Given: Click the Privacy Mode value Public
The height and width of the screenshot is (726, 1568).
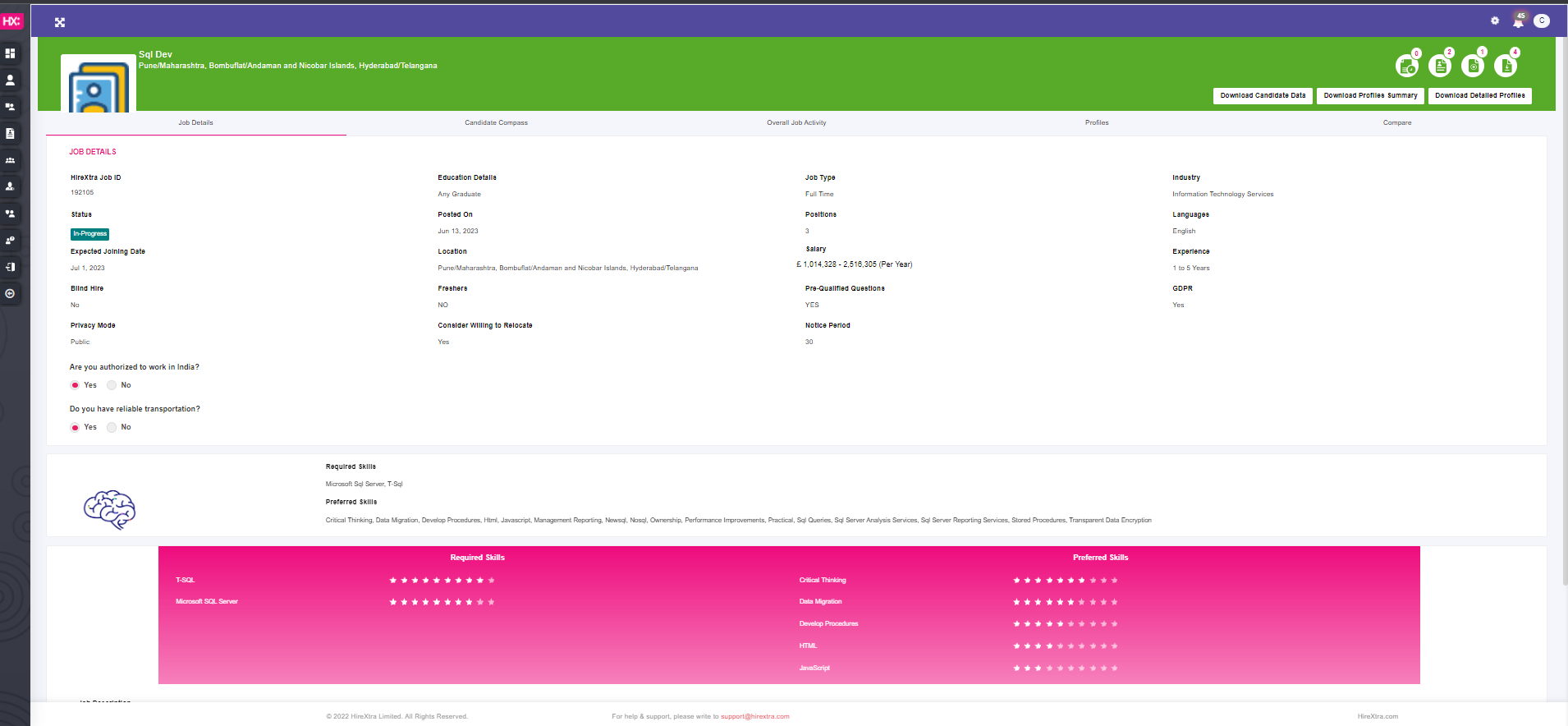Looking at the screenshot, I should point(80,342).
